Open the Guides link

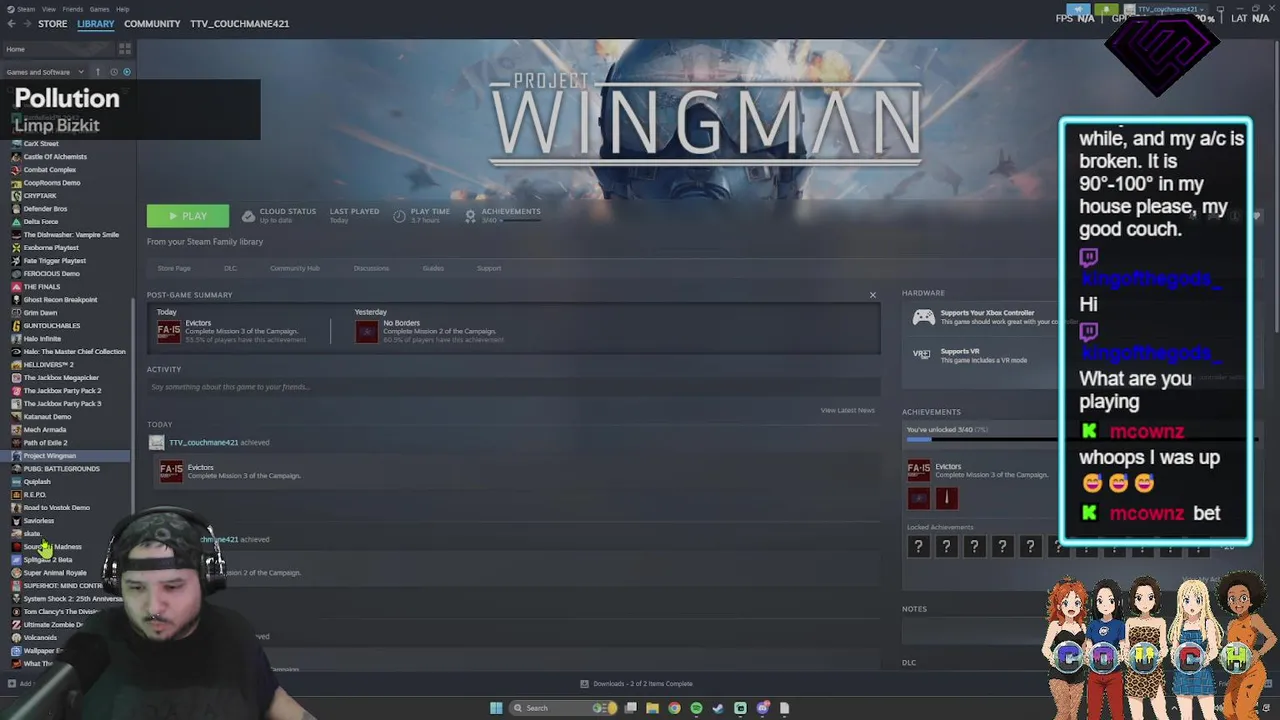coord(433,268)
